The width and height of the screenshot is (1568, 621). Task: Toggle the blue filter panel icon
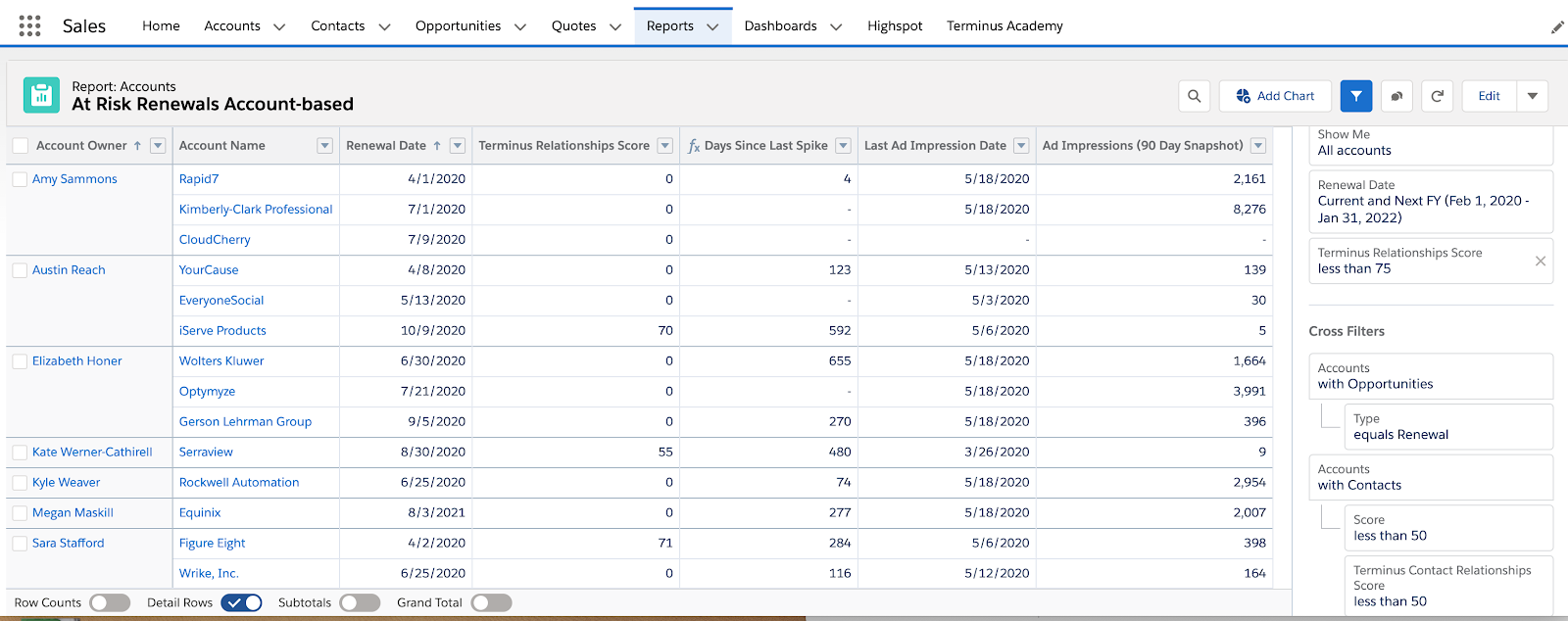1356,96
